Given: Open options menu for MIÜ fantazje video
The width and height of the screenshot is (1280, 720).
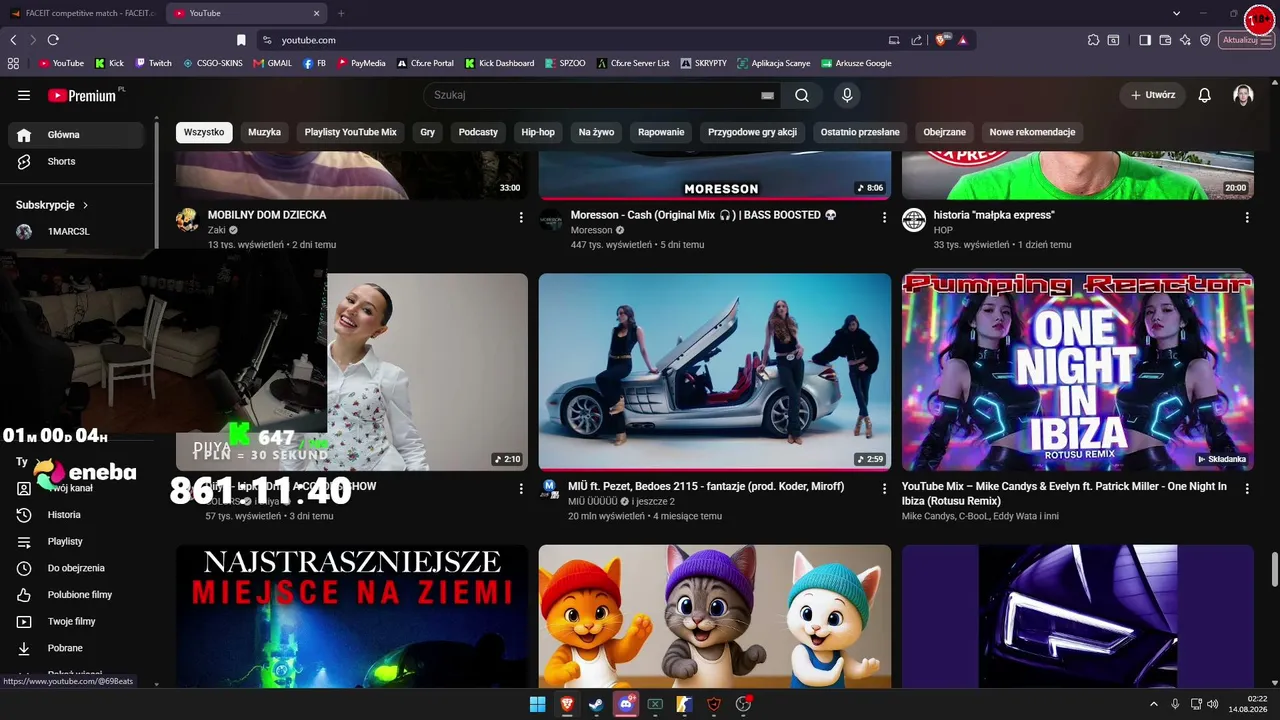Looking at the screenshot, I should pos(884,488).
